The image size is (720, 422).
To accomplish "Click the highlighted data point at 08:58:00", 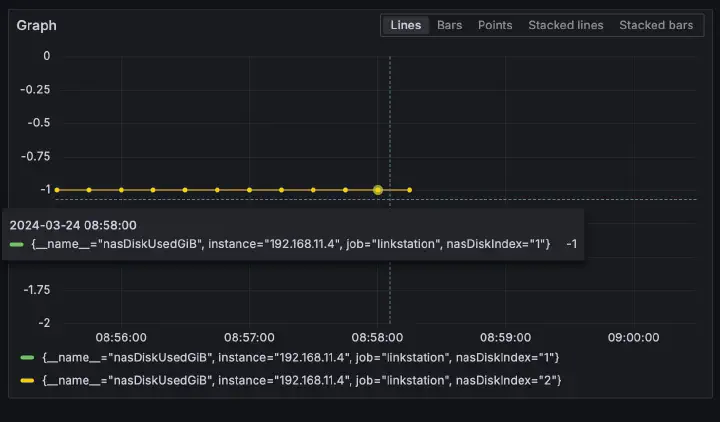I will click(x=377, y=190).
